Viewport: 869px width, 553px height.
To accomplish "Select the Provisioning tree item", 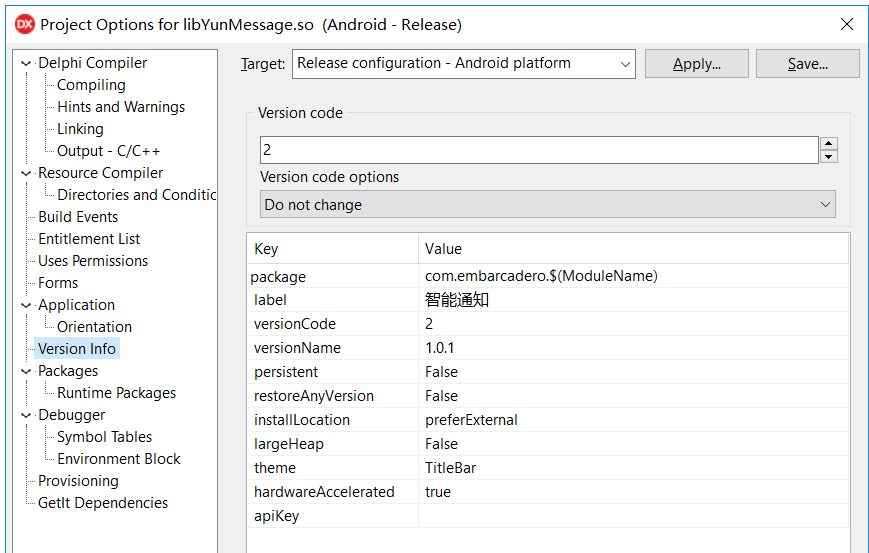I will pos(78,481).
